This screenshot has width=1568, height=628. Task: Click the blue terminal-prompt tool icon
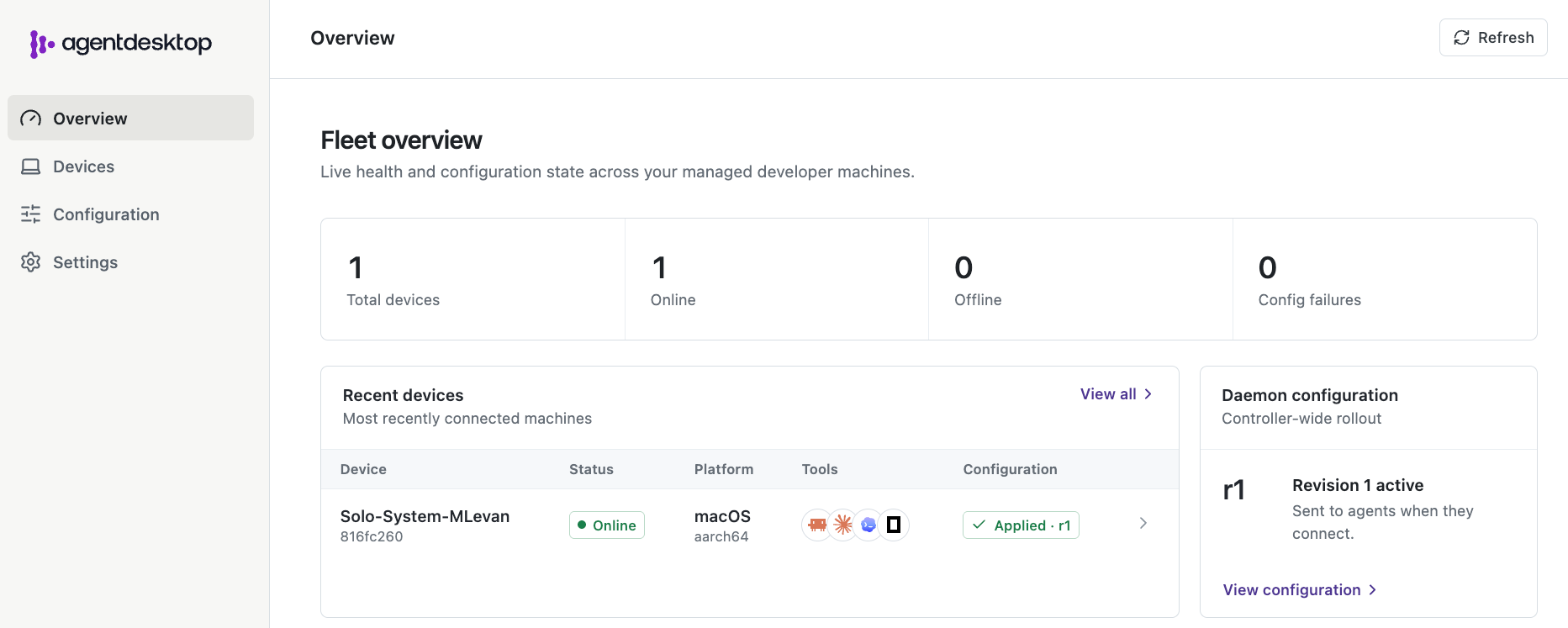(x=868, y=525)
